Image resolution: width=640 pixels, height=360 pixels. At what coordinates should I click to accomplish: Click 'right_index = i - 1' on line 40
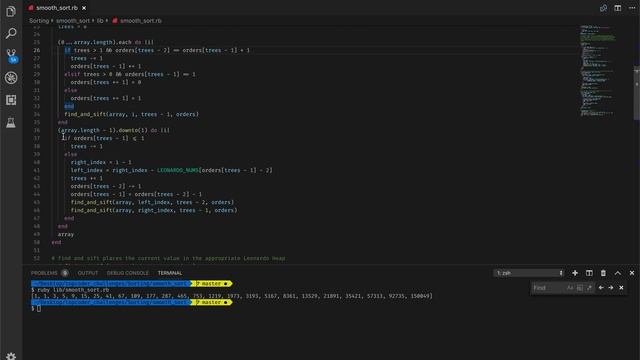[x=101, y=162]
